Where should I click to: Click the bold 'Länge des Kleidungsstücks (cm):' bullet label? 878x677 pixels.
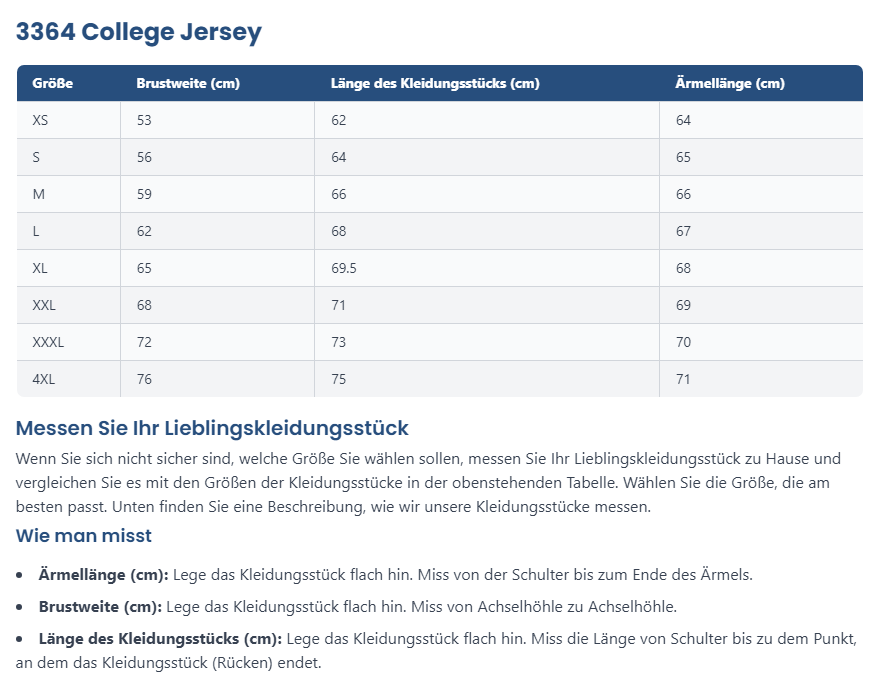coord(161,638)
